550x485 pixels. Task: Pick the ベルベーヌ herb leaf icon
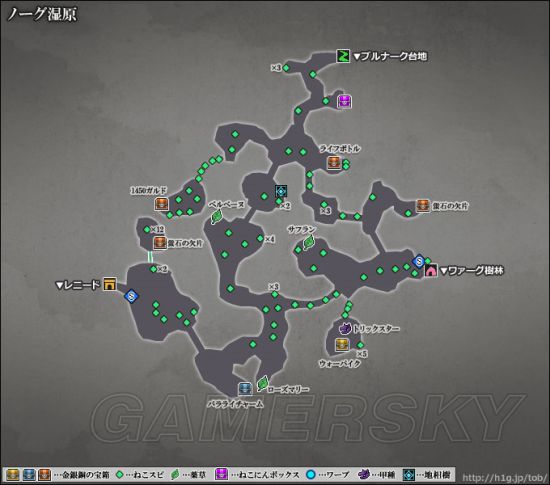tap(216, 216)
